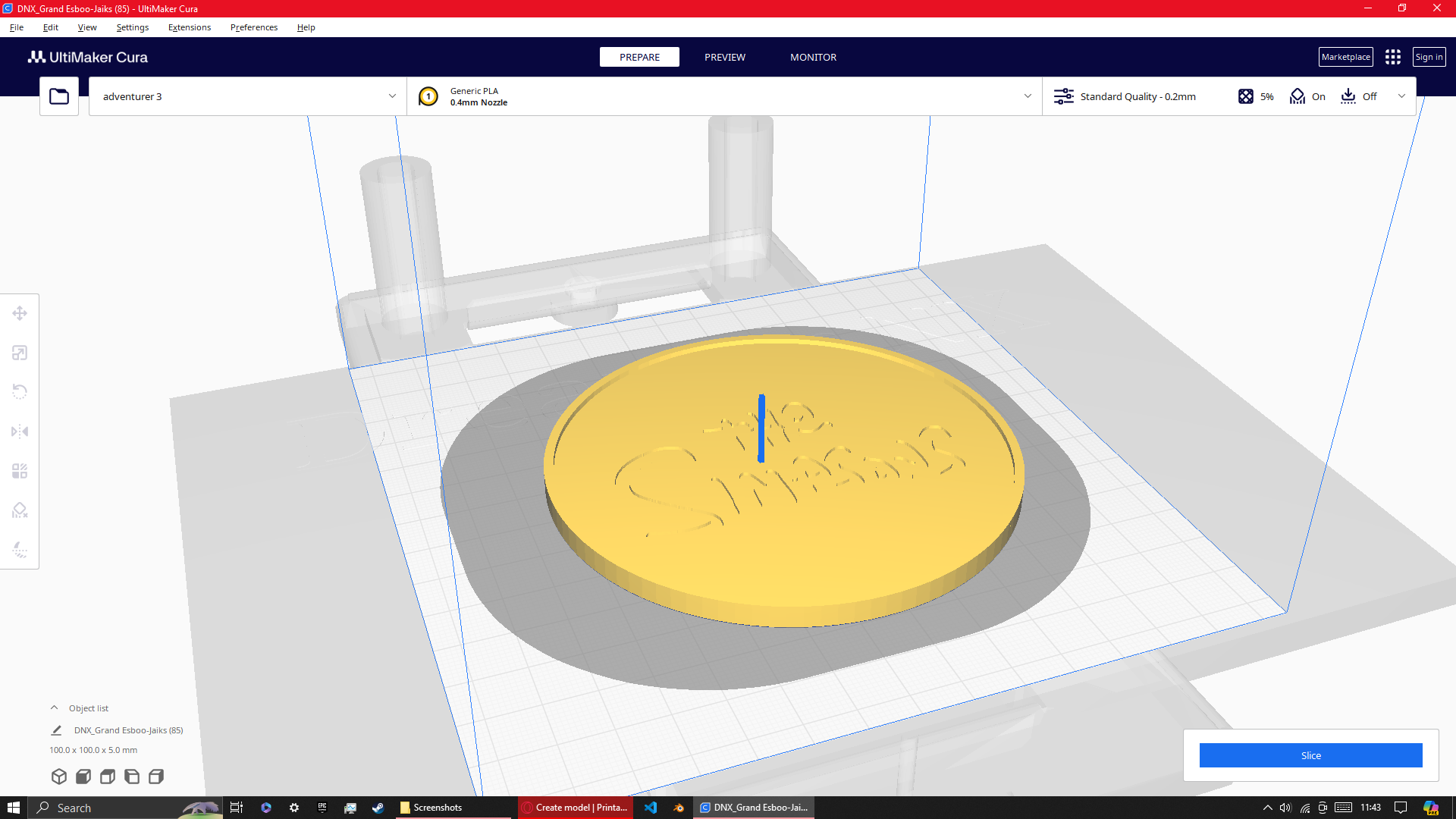The width and height of the screenshot is (1456, 819).
Task: Open Windows Settings gear on taskbar
Action: click(294, 808)
